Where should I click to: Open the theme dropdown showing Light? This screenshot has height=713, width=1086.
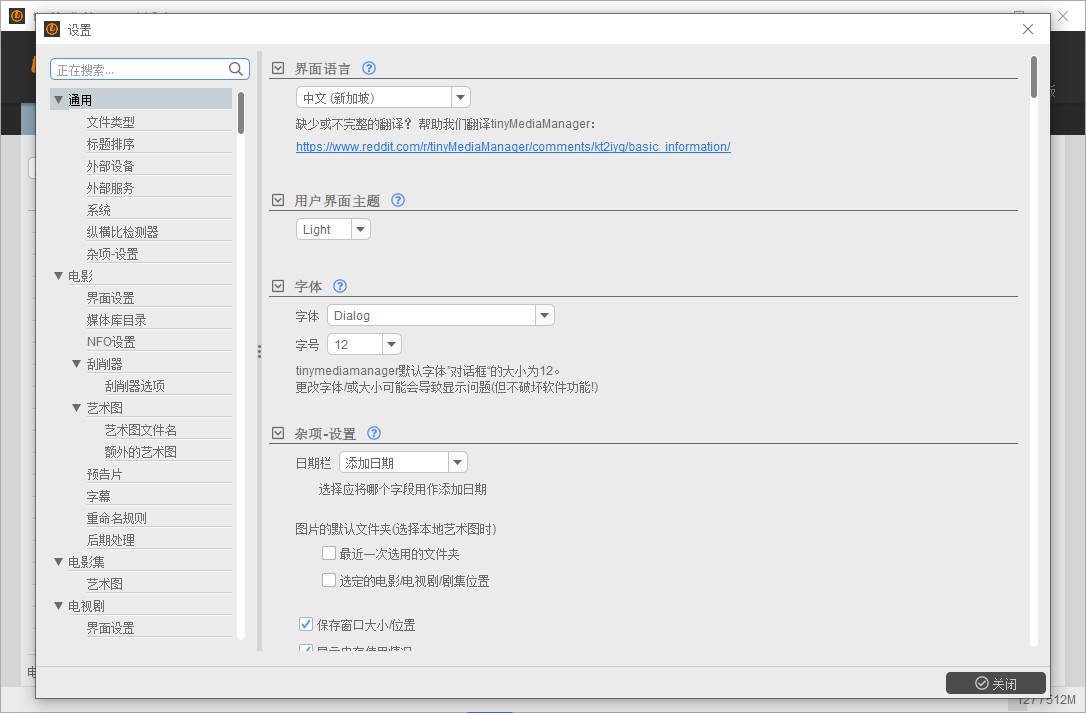click(x=360, y=229)
